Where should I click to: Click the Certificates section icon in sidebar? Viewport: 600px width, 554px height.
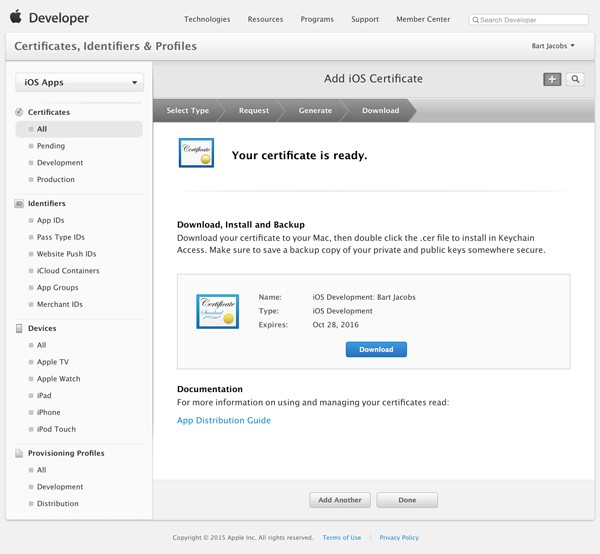click(19, 112)
